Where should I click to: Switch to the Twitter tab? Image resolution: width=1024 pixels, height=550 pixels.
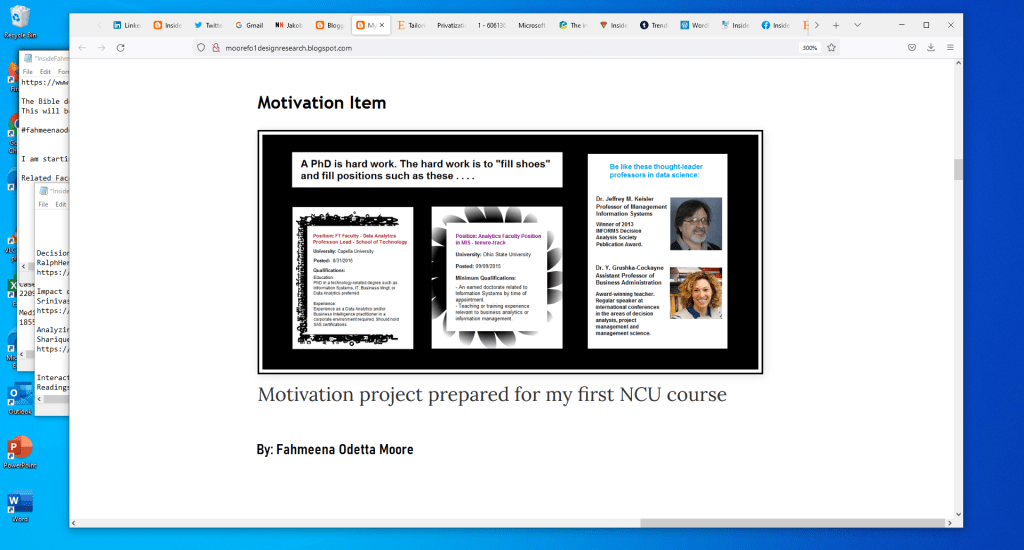[x=208, y=25]
